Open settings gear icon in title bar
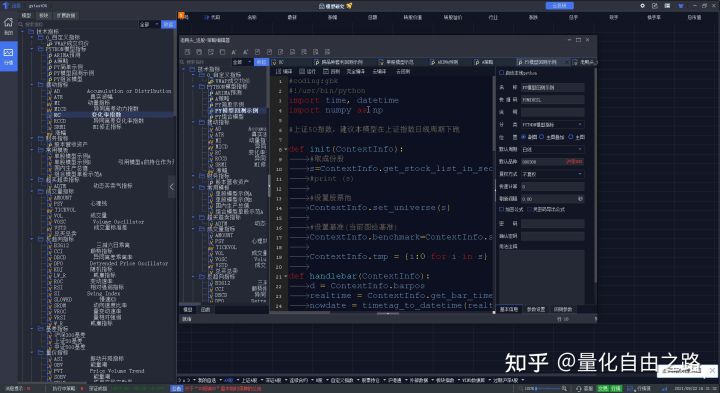 (642, 6)
